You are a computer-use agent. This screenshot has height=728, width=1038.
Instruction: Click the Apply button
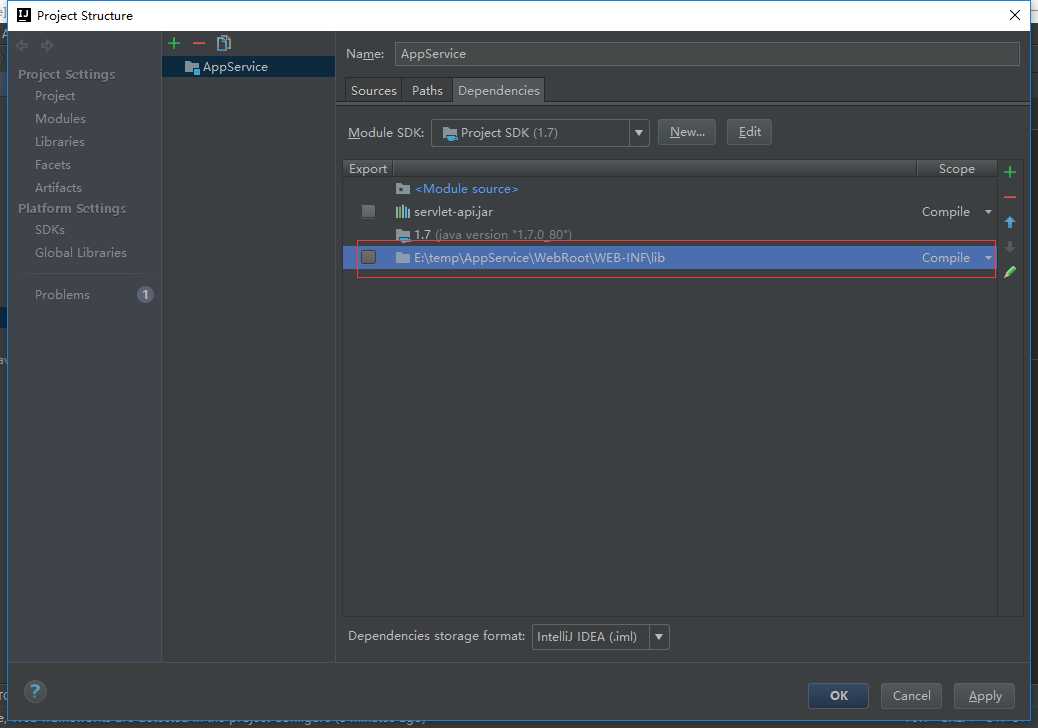pos(984,696)
